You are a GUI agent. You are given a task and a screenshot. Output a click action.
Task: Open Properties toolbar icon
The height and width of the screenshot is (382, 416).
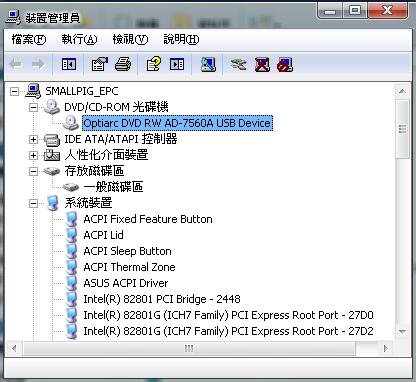pyautogui.click(x=99, y=64)
